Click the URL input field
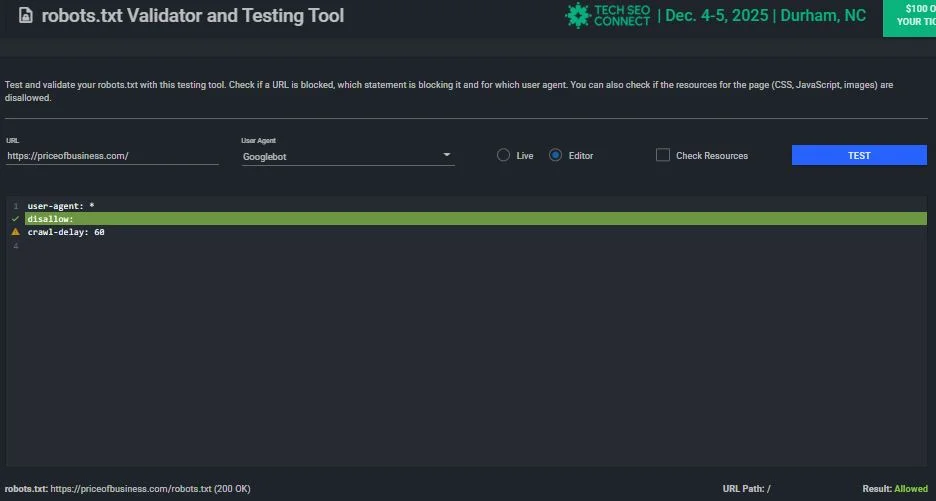This screenshot has height=501, width=936. click(x=112, y=156)
